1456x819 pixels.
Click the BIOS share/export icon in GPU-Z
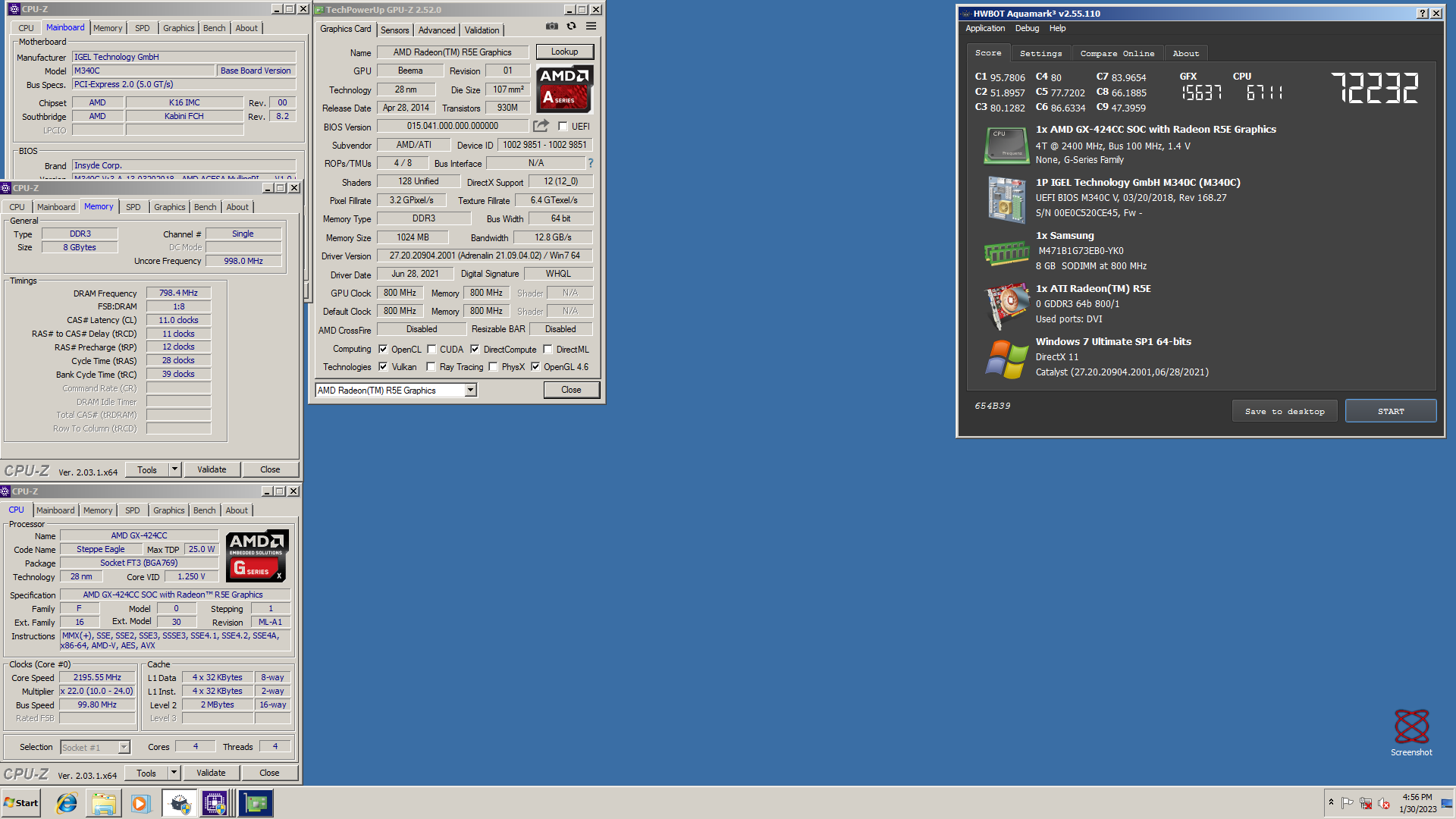click(x=541, y=126)
